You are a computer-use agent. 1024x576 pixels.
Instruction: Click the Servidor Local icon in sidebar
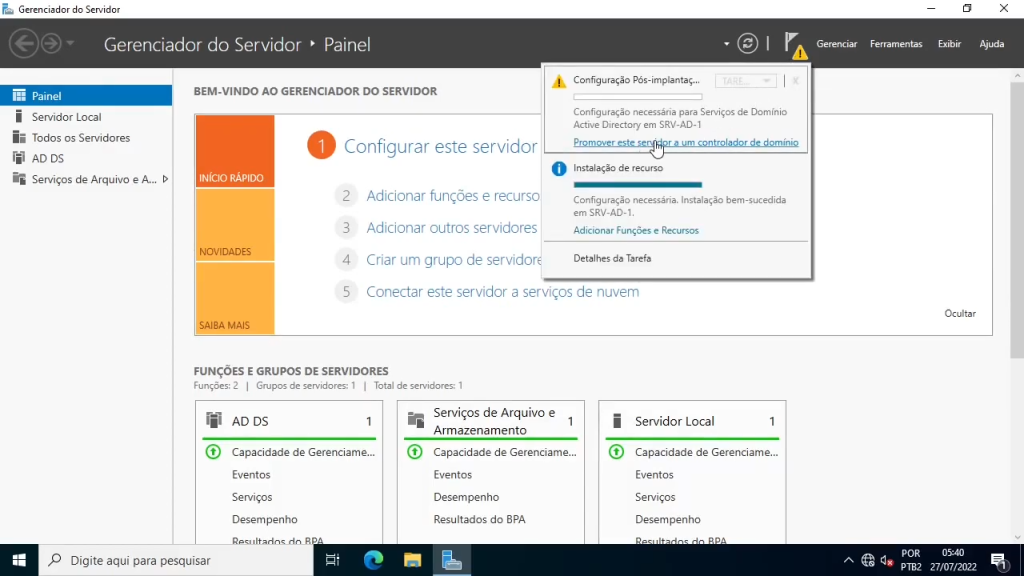point(19,116)
